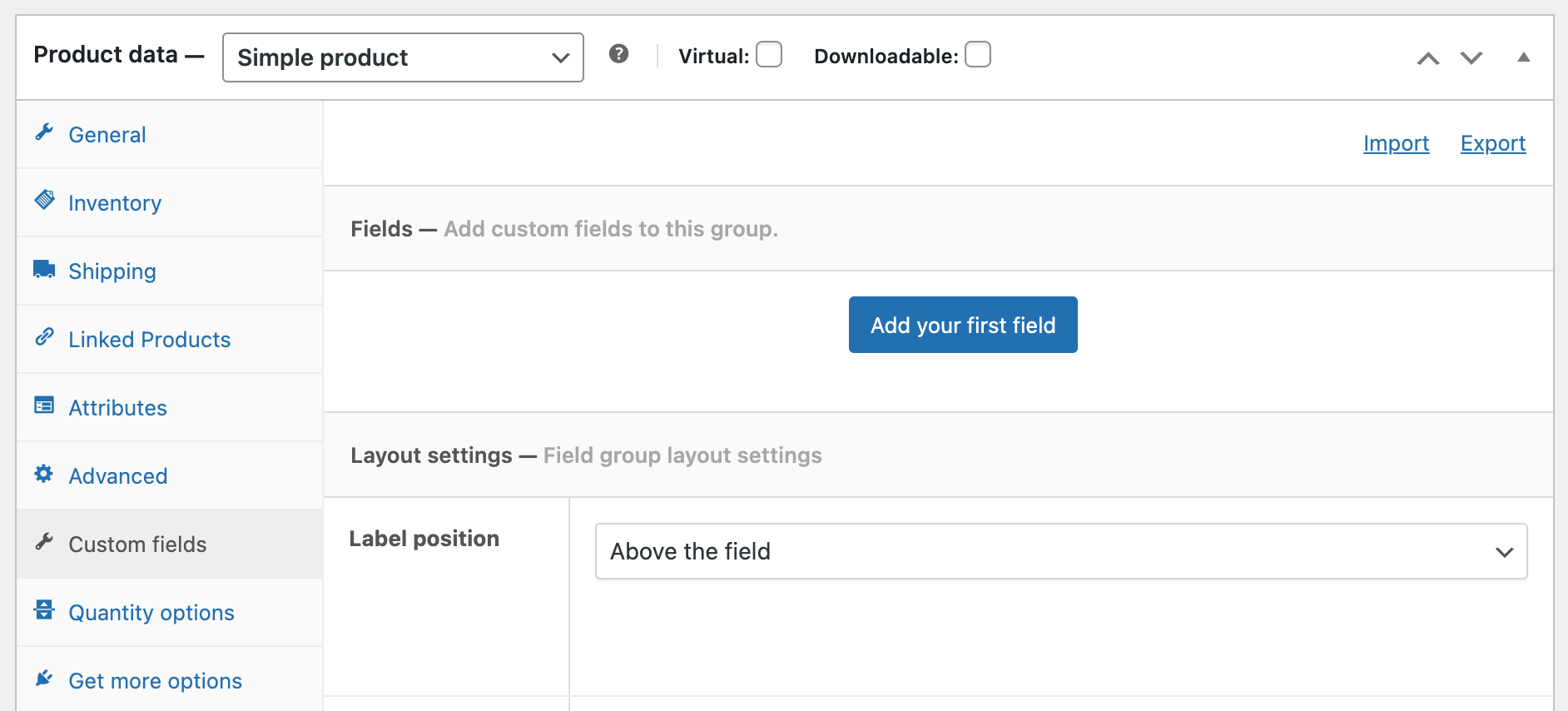Image resolution: width=1568 pixels, height=711 pixels.
Task: Open the Inventory tab
Action: pos(115,203)
